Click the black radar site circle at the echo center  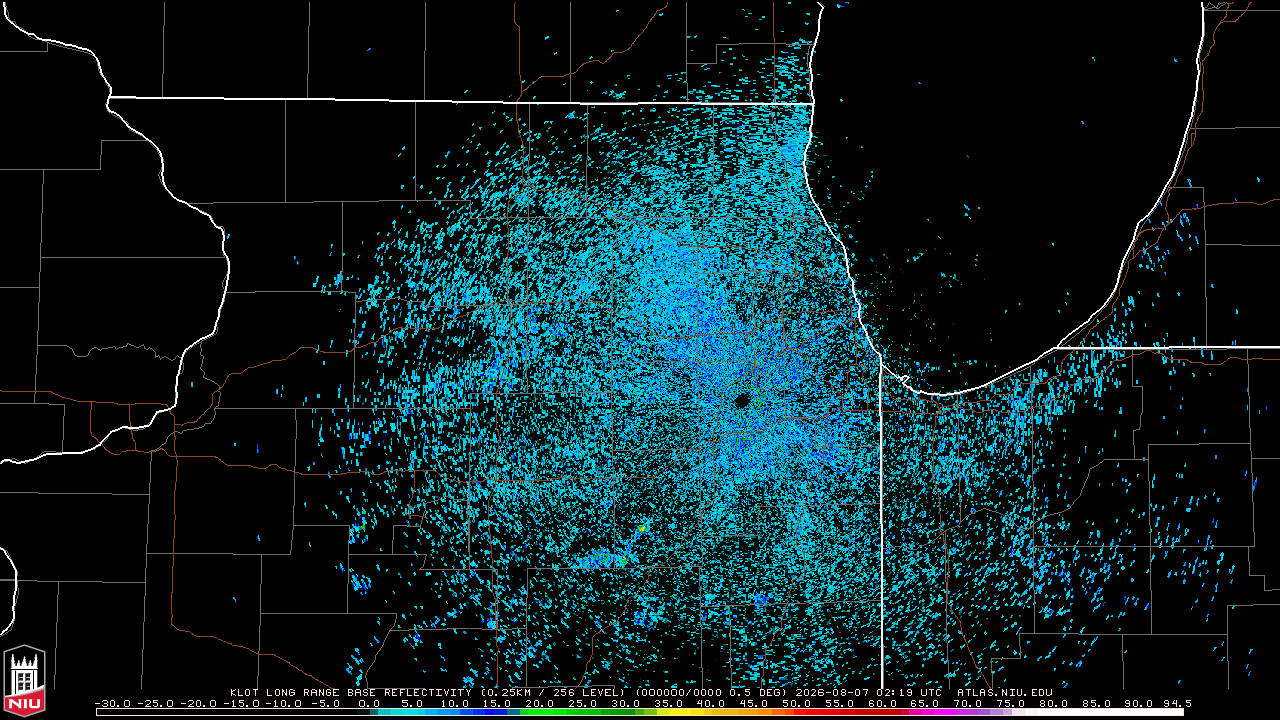click(741, 400)
